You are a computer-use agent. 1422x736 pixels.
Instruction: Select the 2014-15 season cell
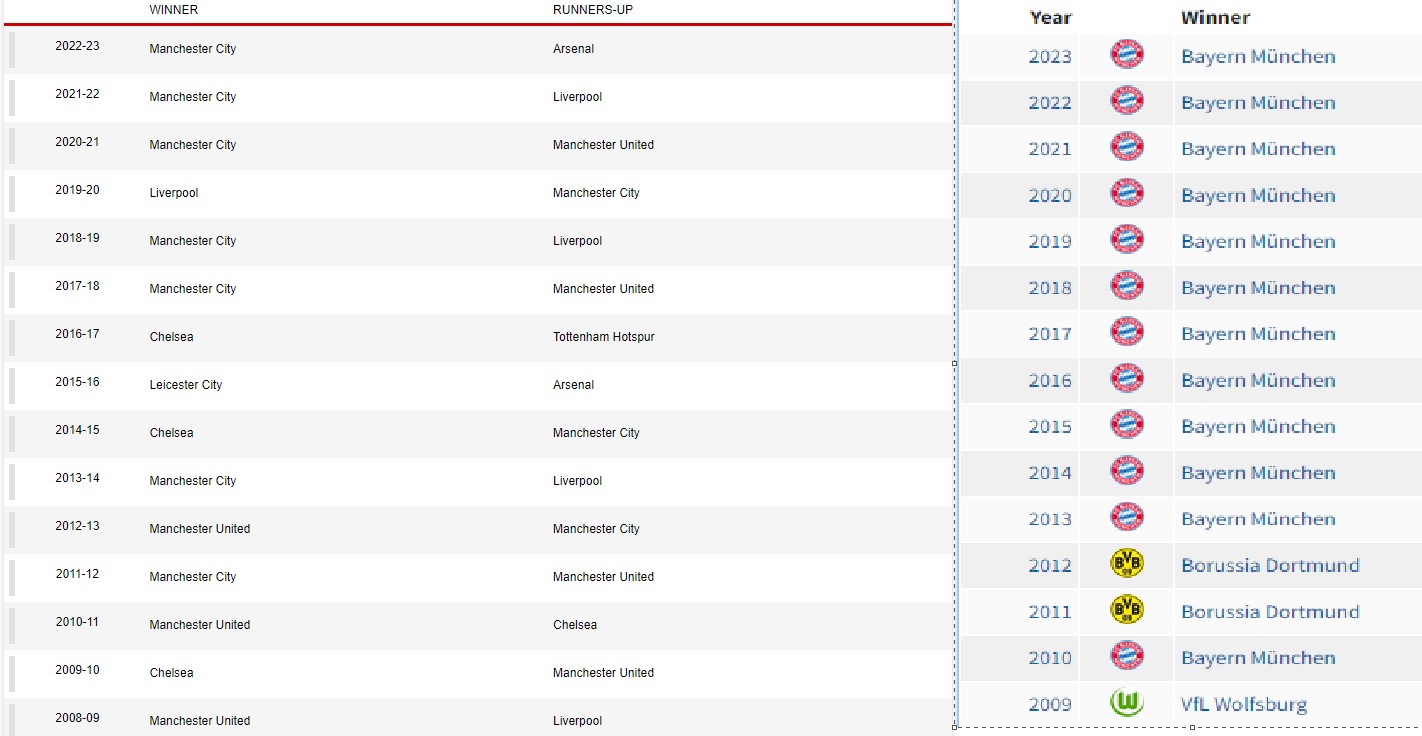coord(77,430)
